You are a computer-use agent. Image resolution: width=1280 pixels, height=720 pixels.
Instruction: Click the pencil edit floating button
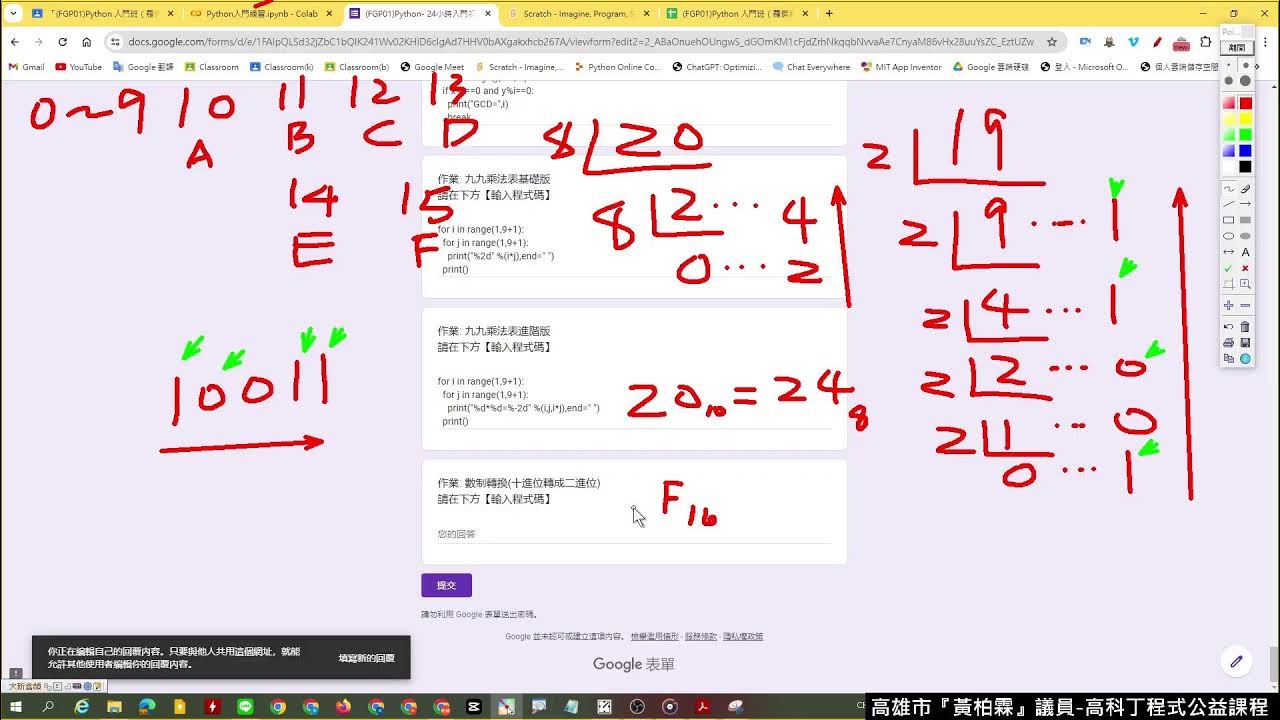click(x=1236, y=661)
